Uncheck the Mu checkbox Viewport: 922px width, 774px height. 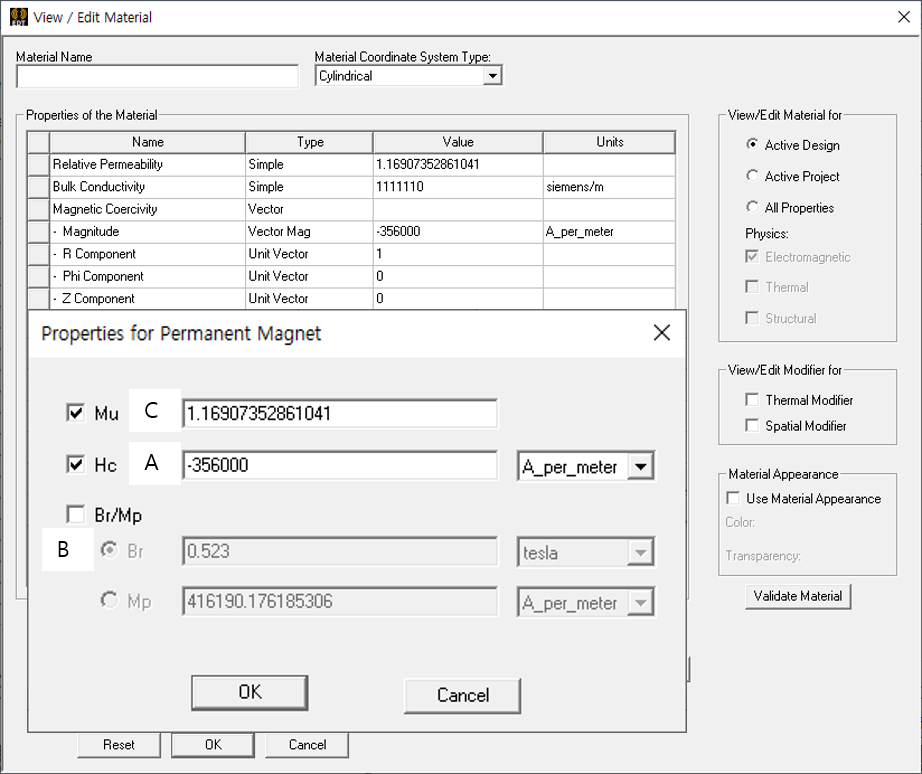click(76, 413)
